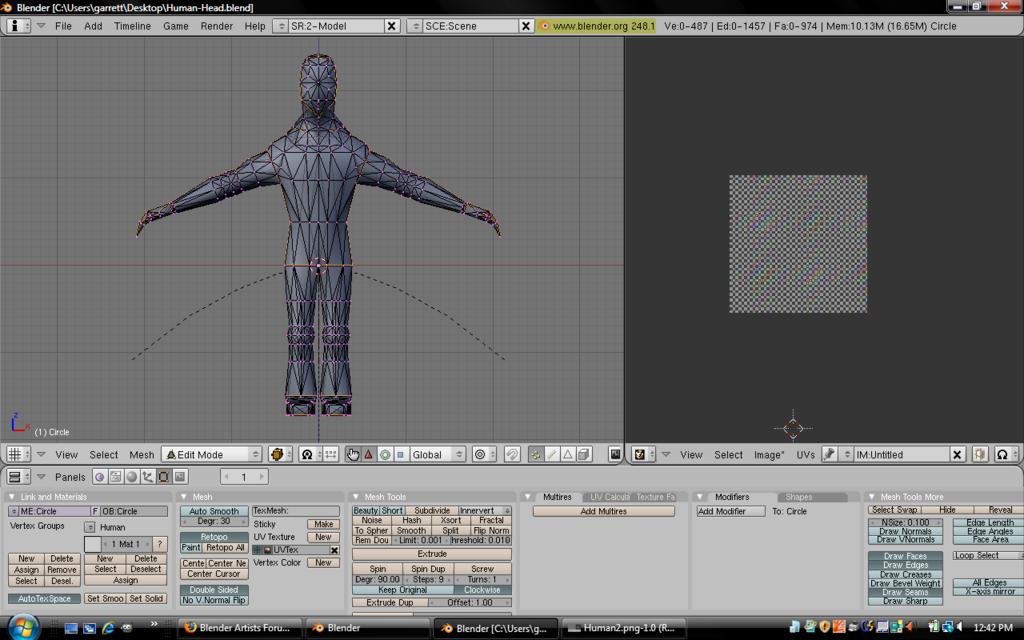
Task: Select the rotate manipulator ring icon
Action: 385,455
